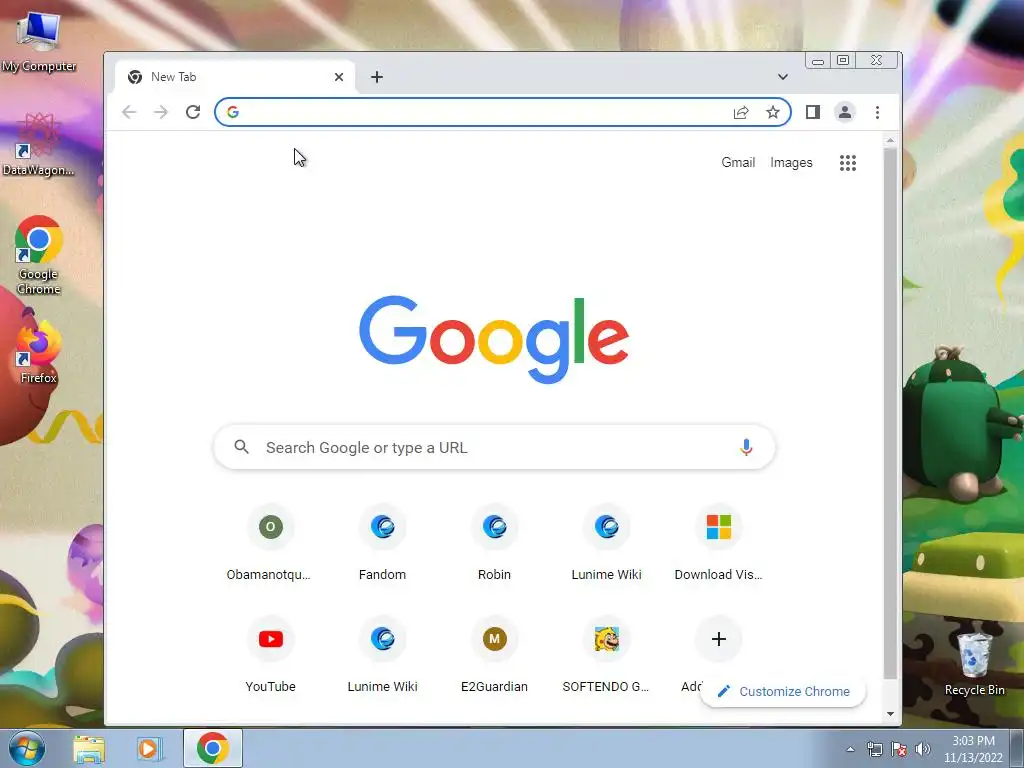The width and height of the screenshot is (1024, 768).
Task: Click the scrollbar down arrow
Action: (x=890, y=714)
